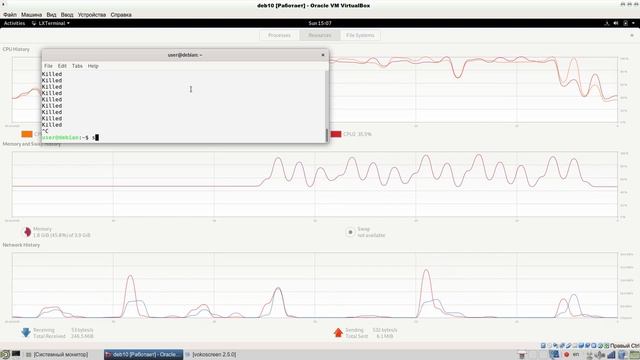Click the Swap color indicator
The width and height of the screenshot is (640, 360).
click(350, 232)
